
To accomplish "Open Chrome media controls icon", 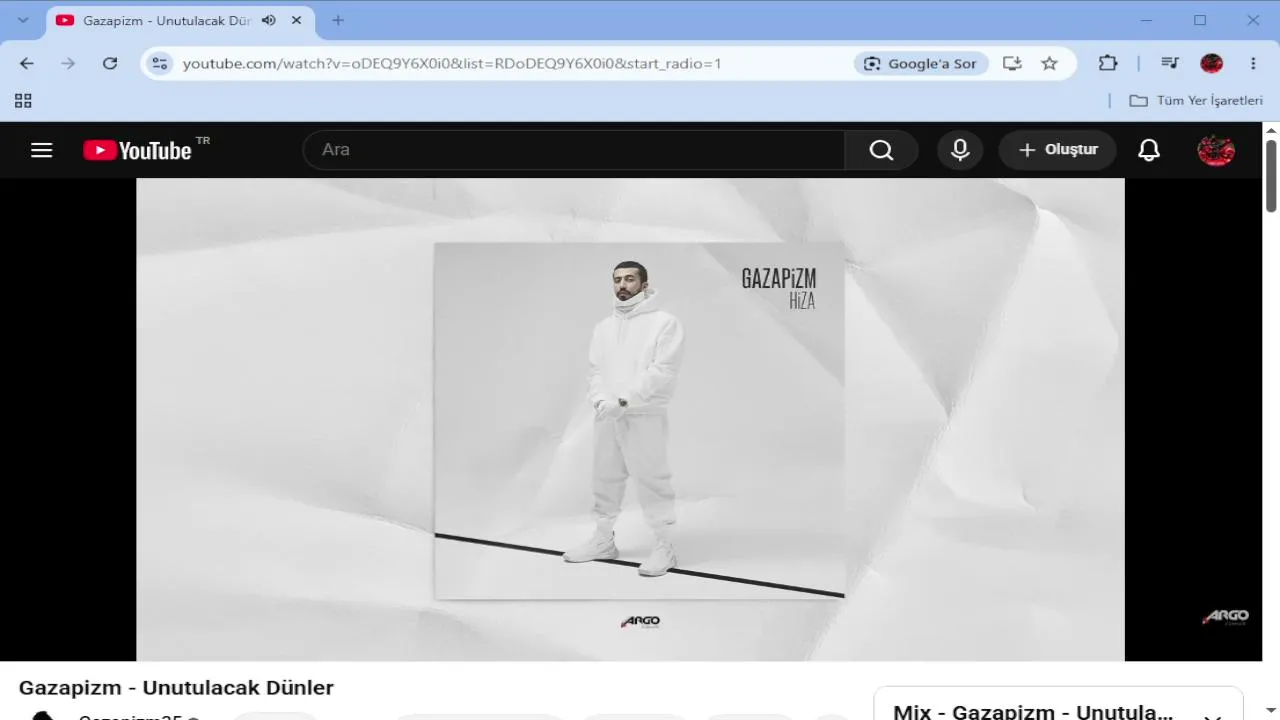I will (x=1170, y=63).
